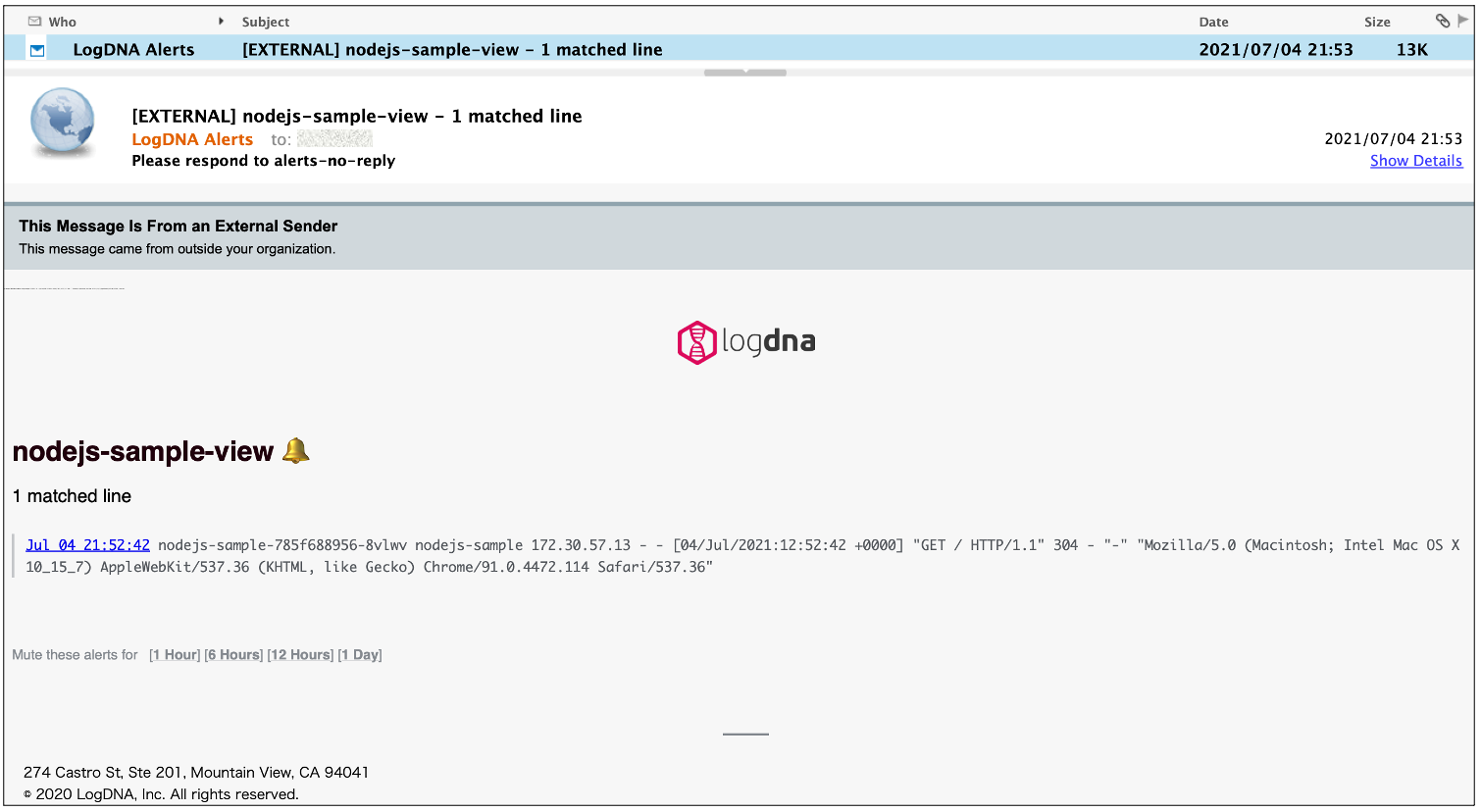This screenshot has height=812, width=1481.
Task: Click the envelope icon in Who column header
Action: point(35,22)
